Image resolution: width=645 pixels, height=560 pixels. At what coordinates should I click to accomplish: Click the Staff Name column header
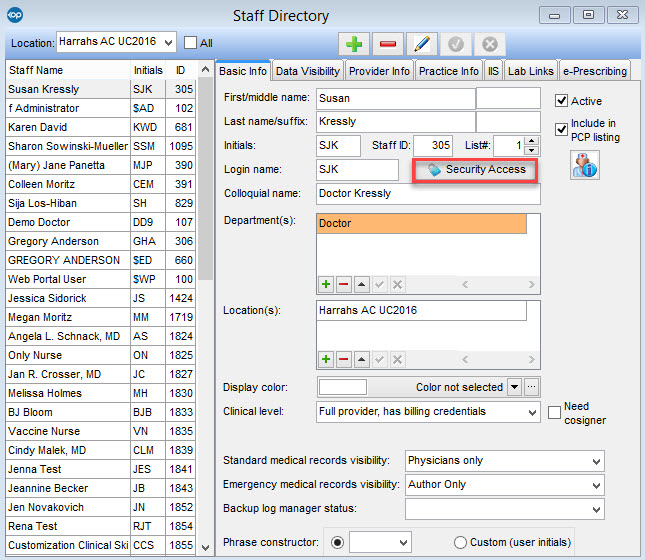click(68, 70)
